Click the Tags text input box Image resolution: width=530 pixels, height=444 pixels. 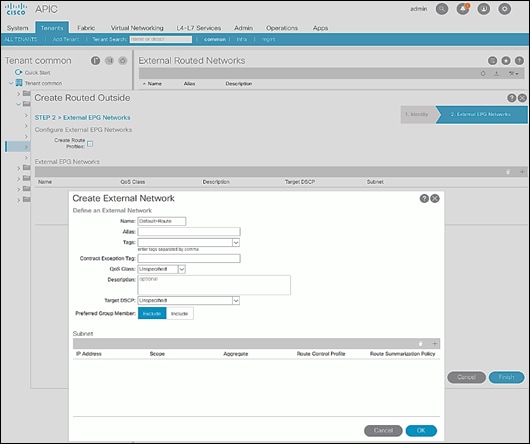point(185,243)
